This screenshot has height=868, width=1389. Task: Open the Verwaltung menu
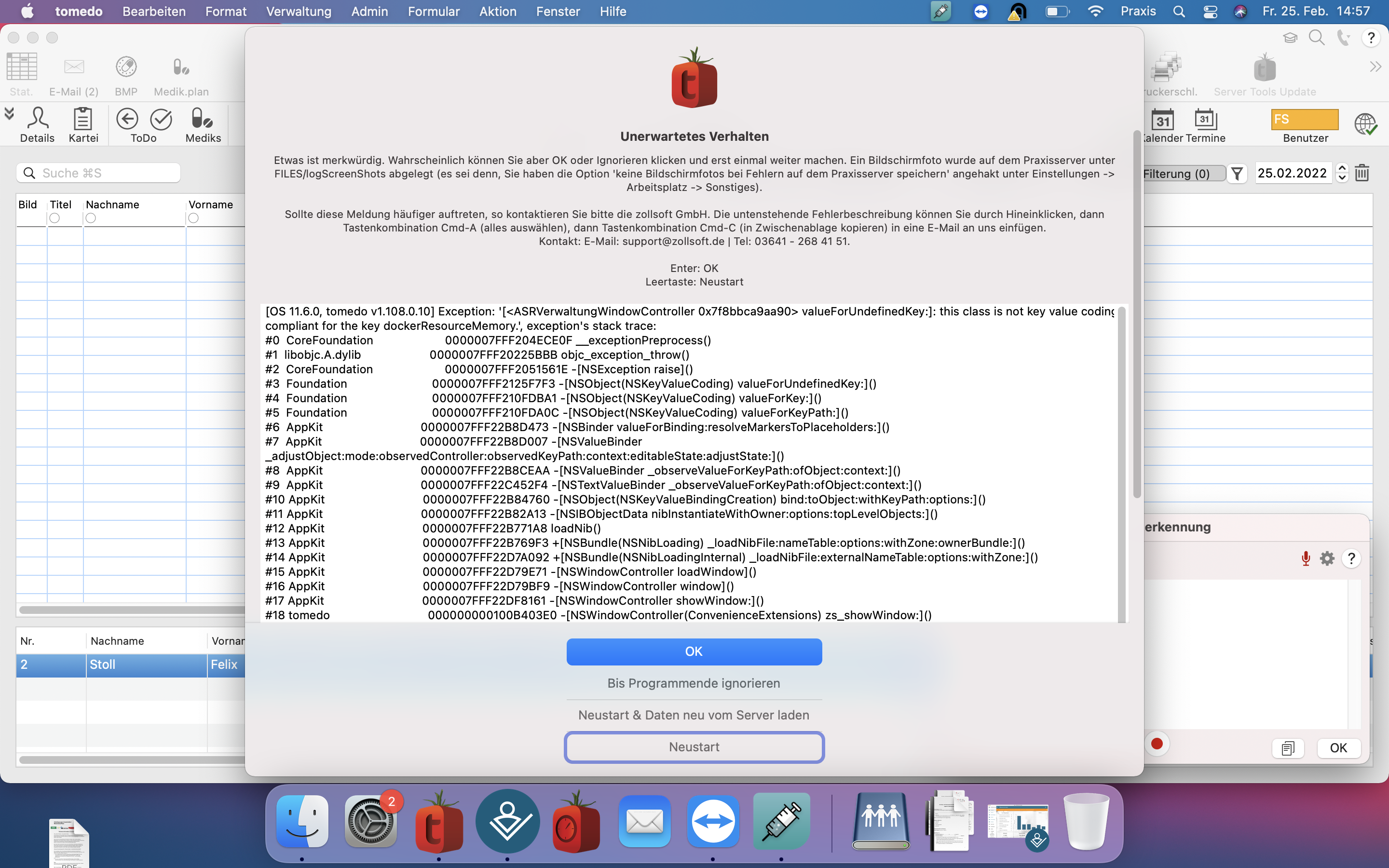point(299,12)
